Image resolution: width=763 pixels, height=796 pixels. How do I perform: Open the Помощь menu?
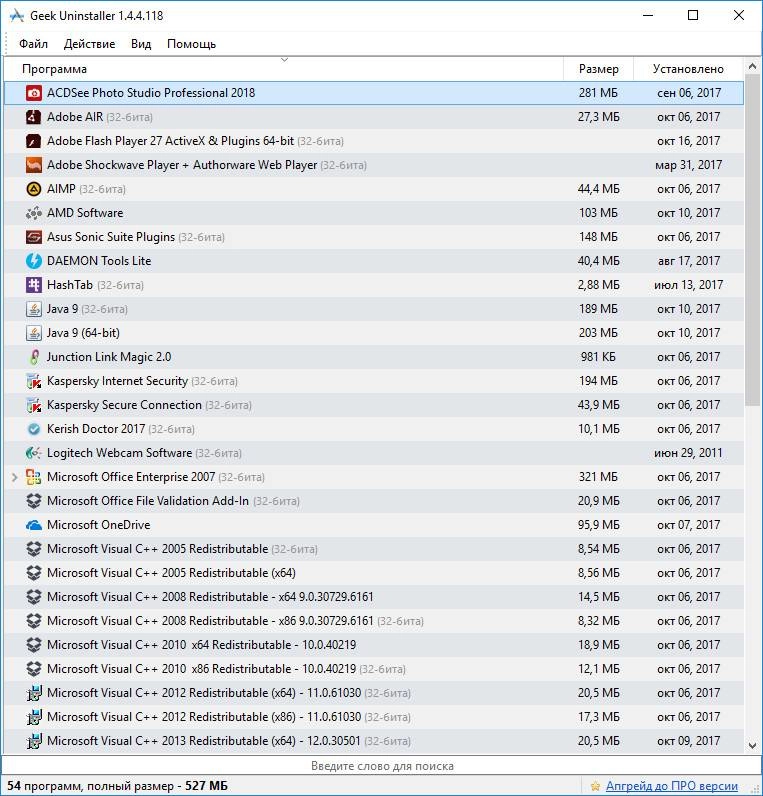(x=191, y=44)
